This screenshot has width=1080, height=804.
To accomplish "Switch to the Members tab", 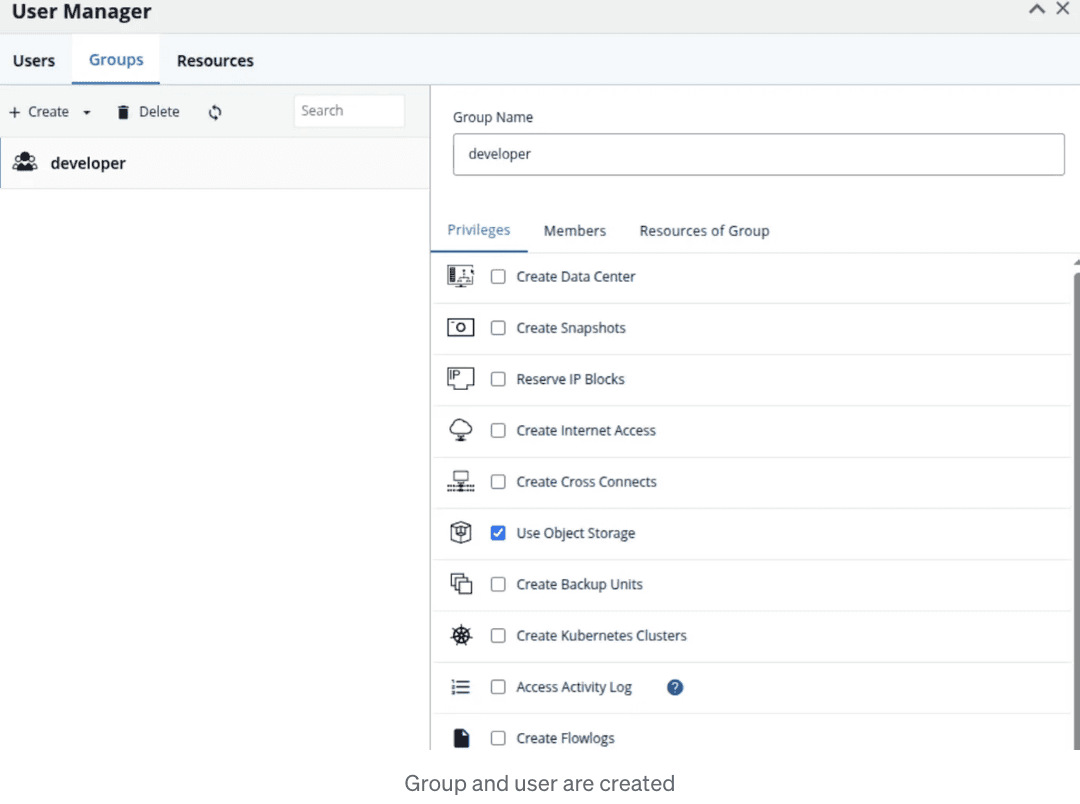I will (x=574, y=231).
